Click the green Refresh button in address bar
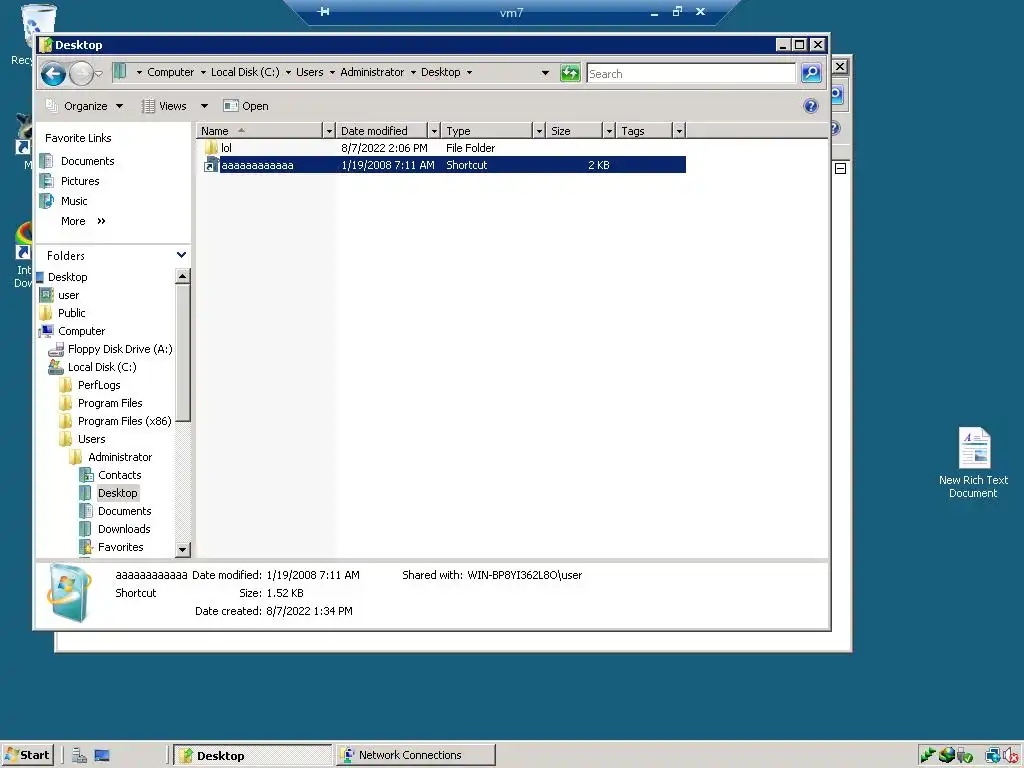The image size is (1024, 768). pos(570,73)
